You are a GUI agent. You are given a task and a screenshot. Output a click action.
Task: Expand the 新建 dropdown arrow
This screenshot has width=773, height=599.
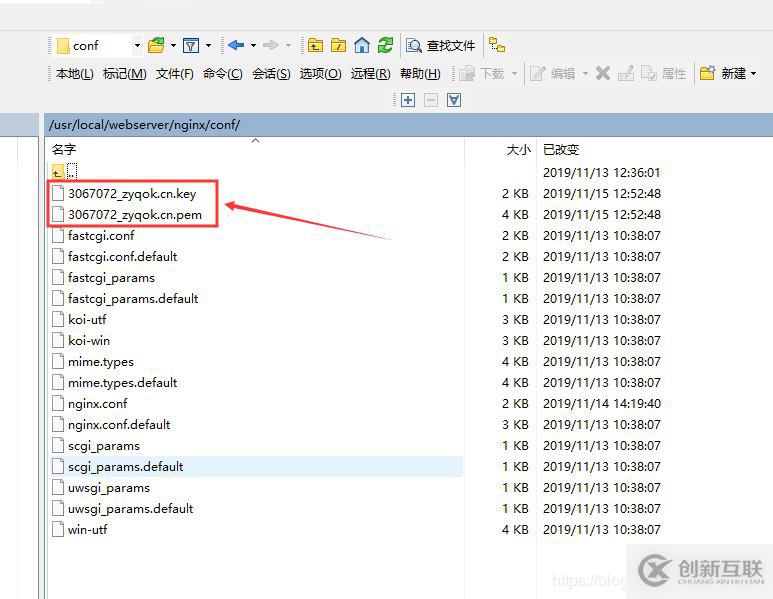click(x=754, y=74)
